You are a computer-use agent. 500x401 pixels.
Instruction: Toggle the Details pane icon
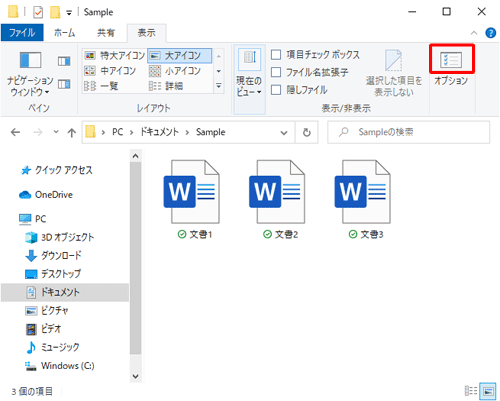click(64, 84)
